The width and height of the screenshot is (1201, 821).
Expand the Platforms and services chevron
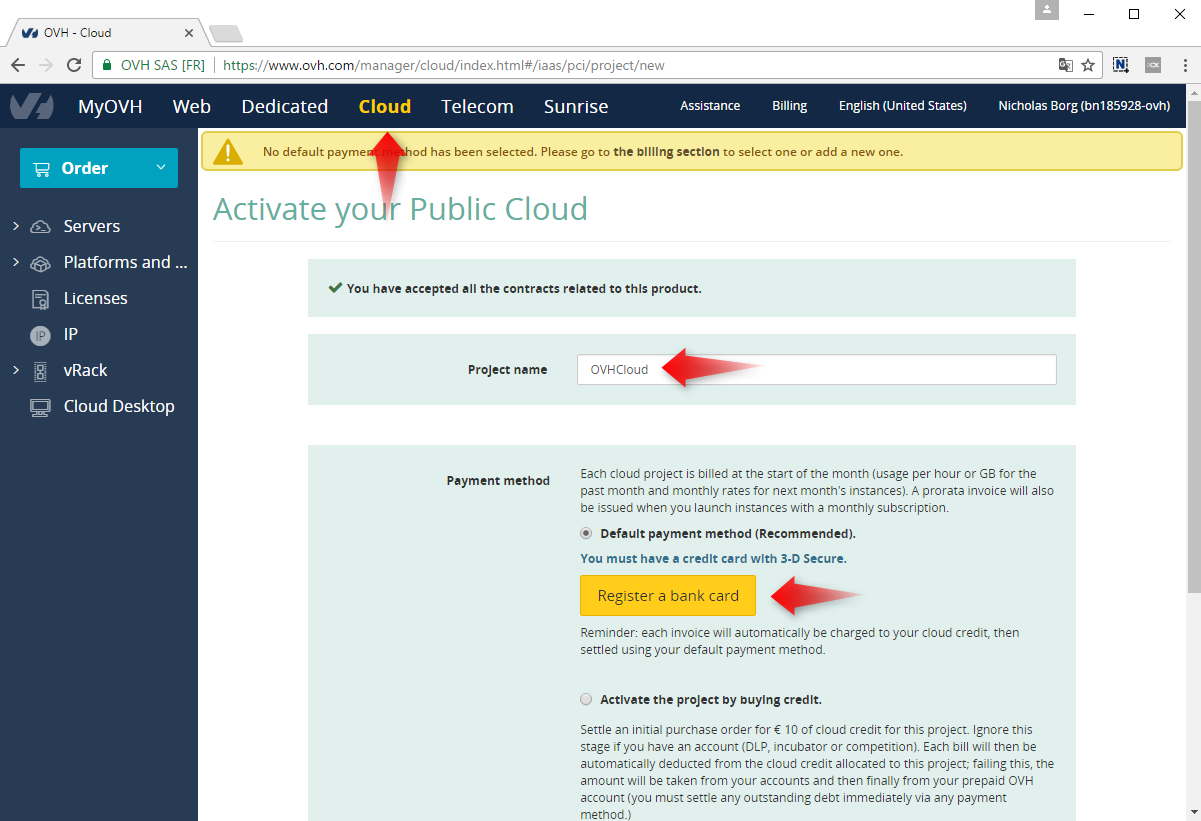(15, 262)
